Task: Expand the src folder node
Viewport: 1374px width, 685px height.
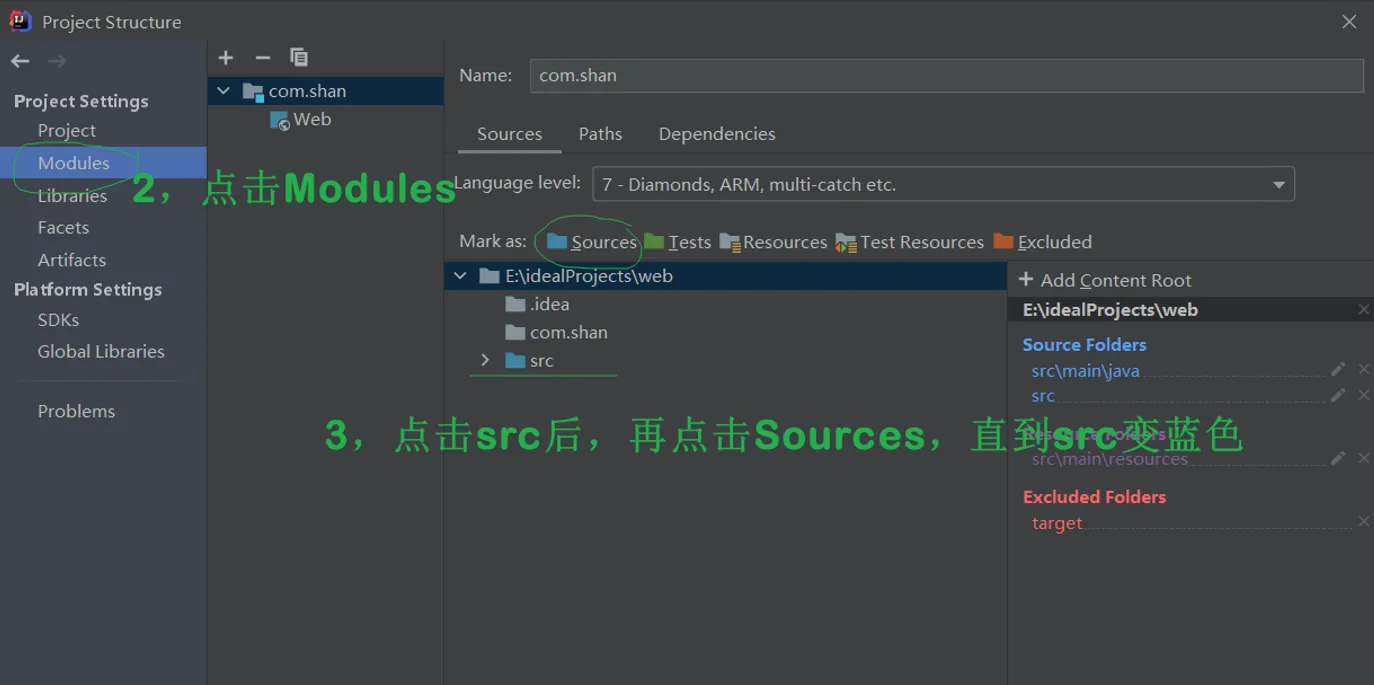Action: (x=485, y=360)
